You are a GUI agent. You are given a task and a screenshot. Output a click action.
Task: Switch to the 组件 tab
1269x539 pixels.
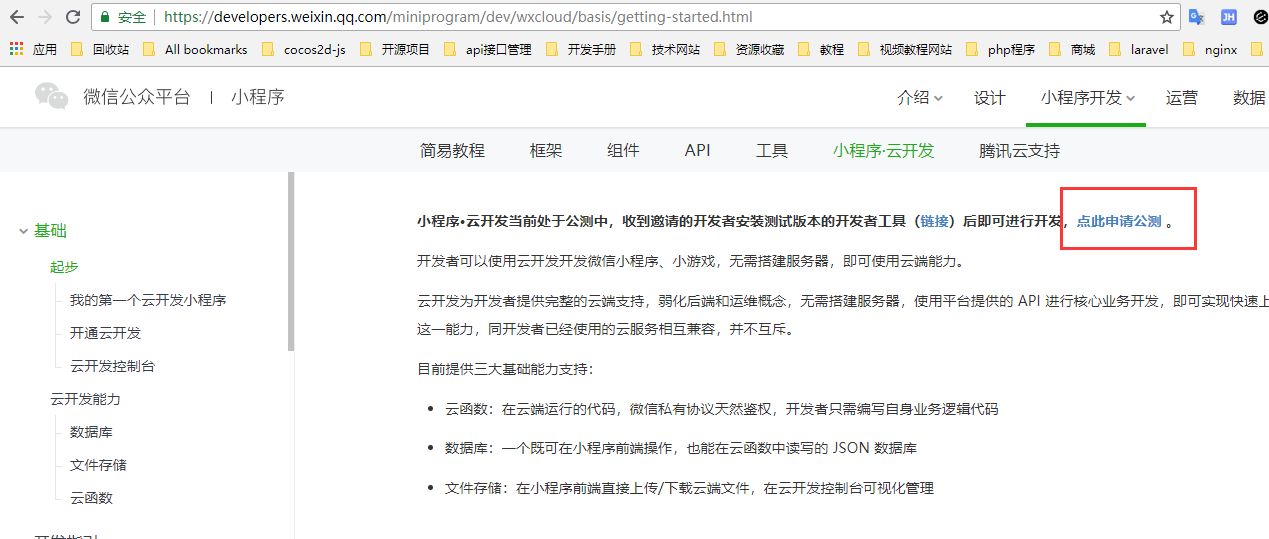point(623,151)
